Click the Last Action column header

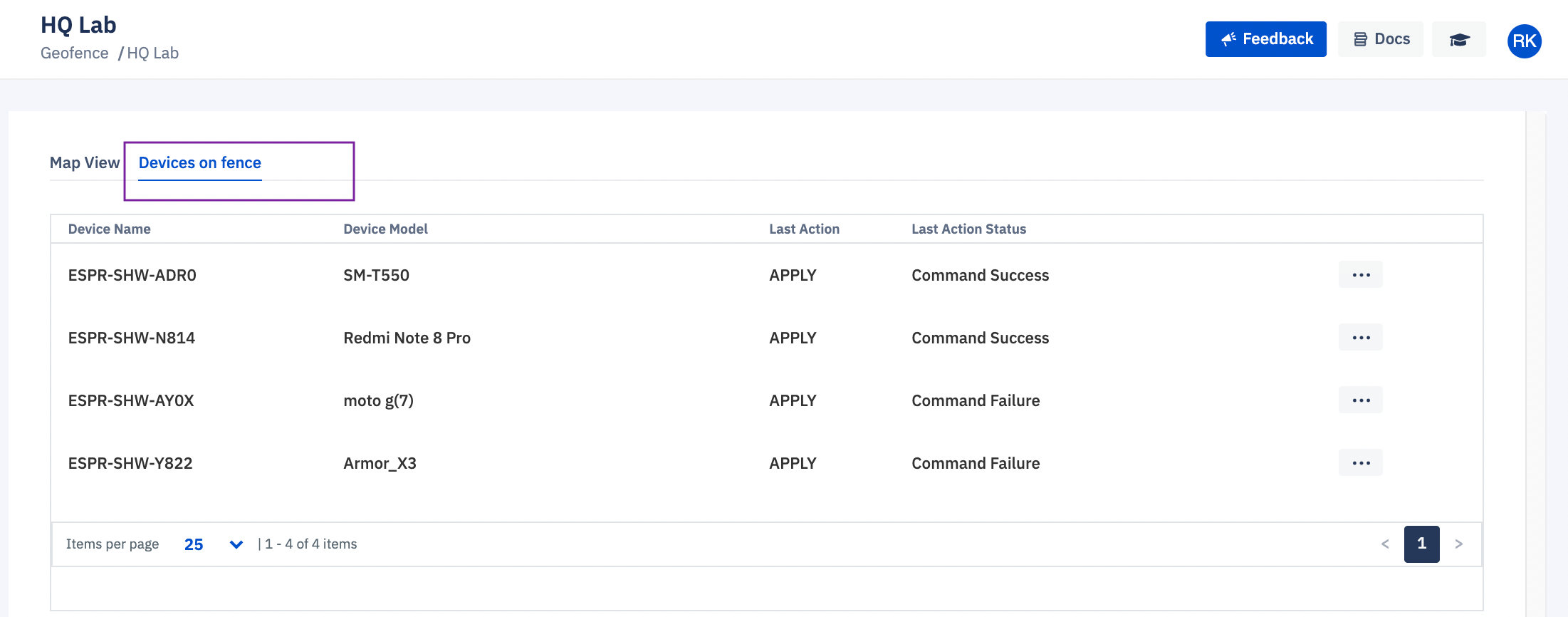805,229
